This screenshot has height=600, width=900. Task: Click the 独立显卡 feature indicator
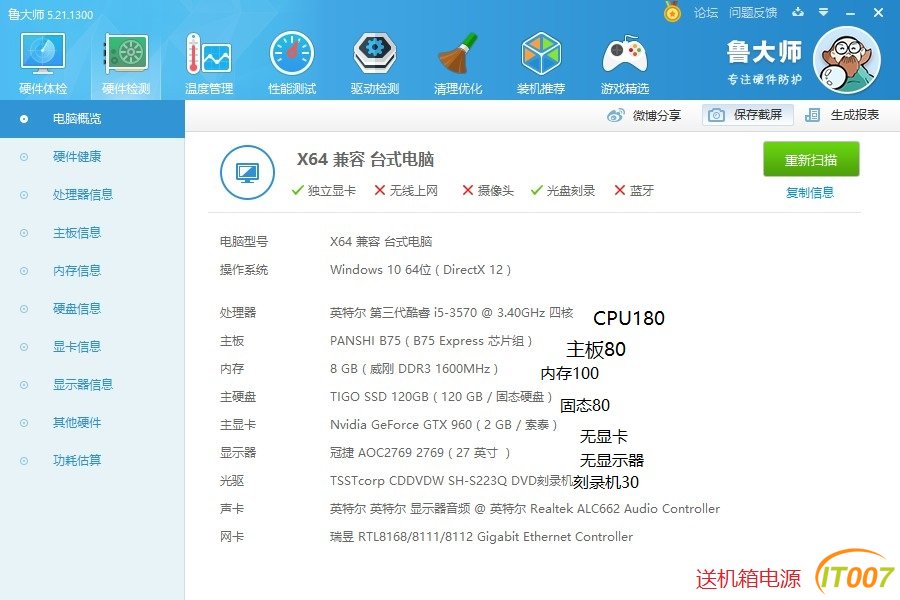(x=324, y=191)
